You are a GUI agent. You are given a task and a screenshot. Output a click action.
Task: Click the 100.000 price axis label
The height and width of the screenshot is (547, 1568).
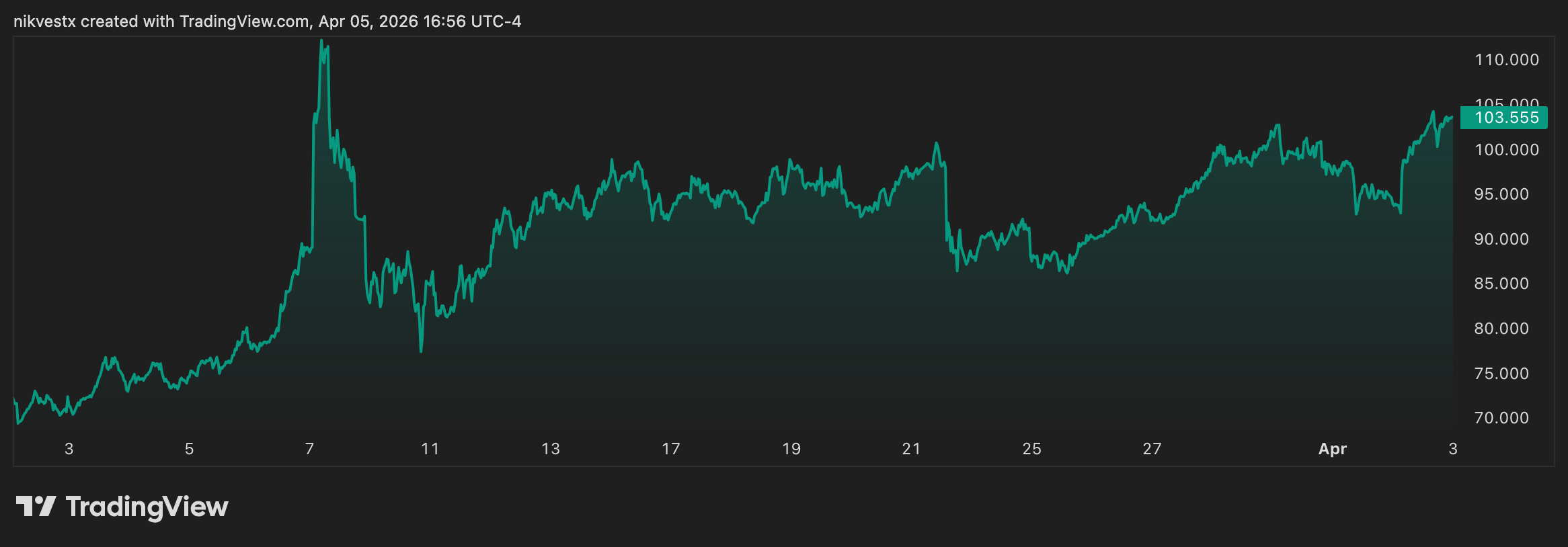click(1506, 150)
